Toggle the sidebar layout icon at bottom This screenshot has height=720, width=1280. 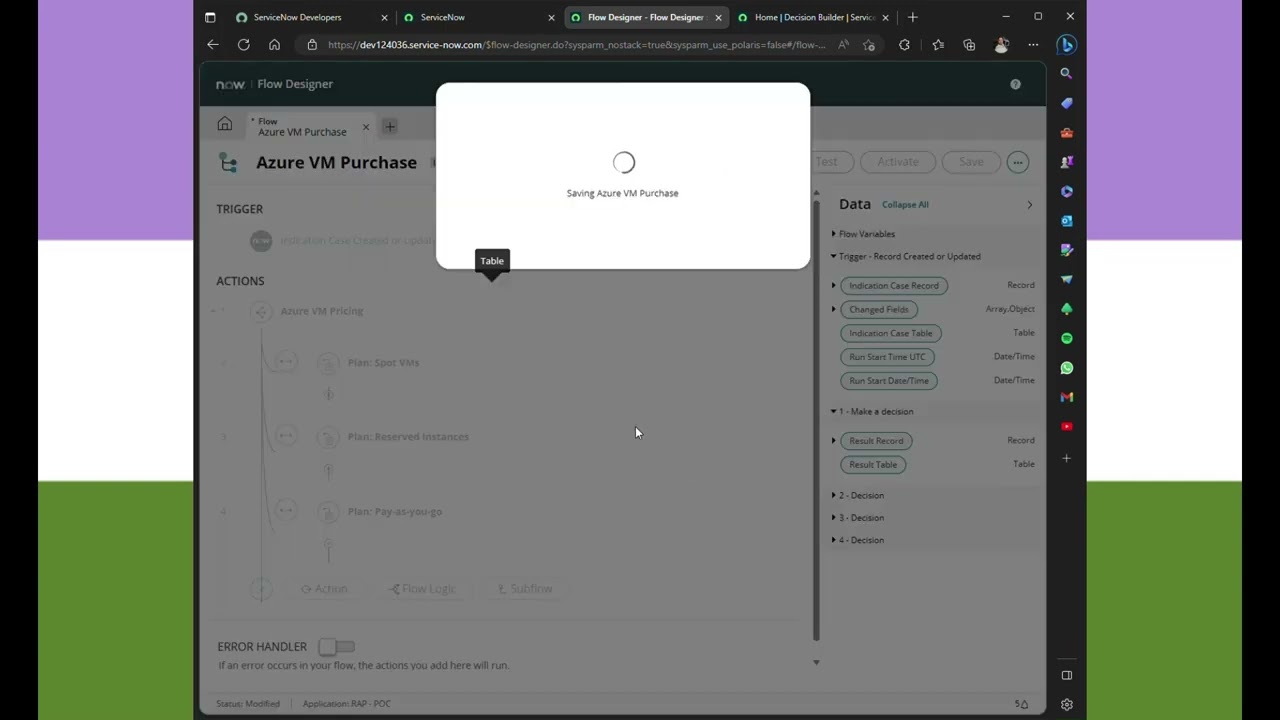(1066, 675)
